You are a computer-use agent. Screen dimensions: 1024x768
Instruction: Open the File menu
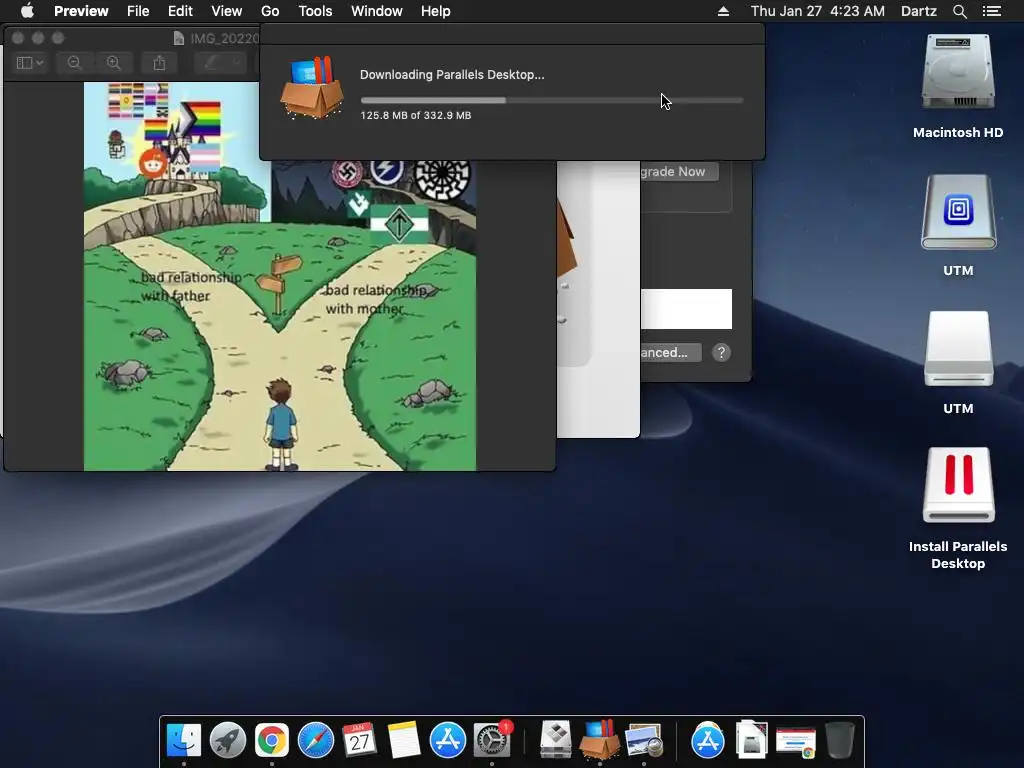138,11
